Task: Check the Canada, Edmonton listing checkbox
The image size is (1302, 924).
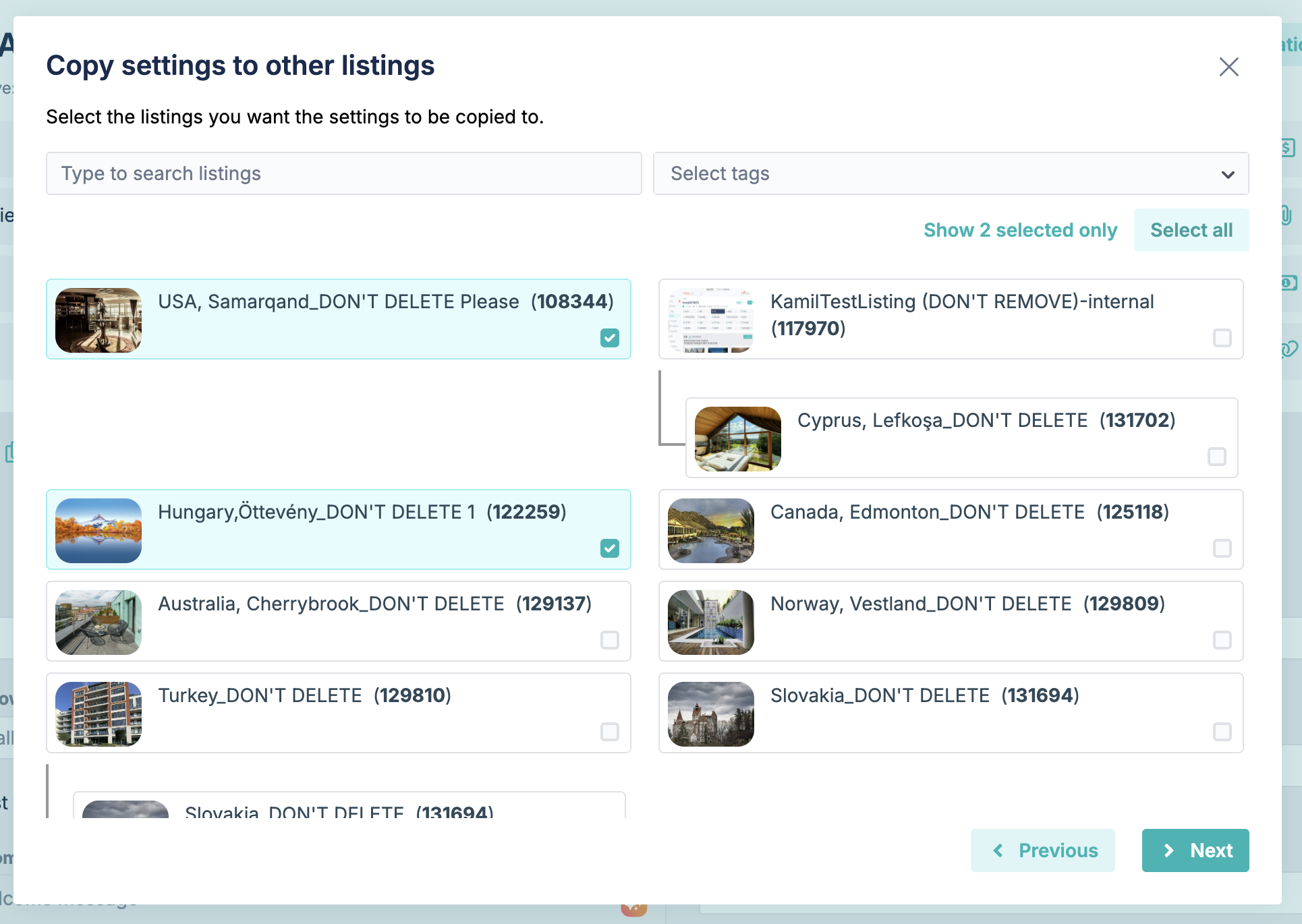Action: point(1222,548)
